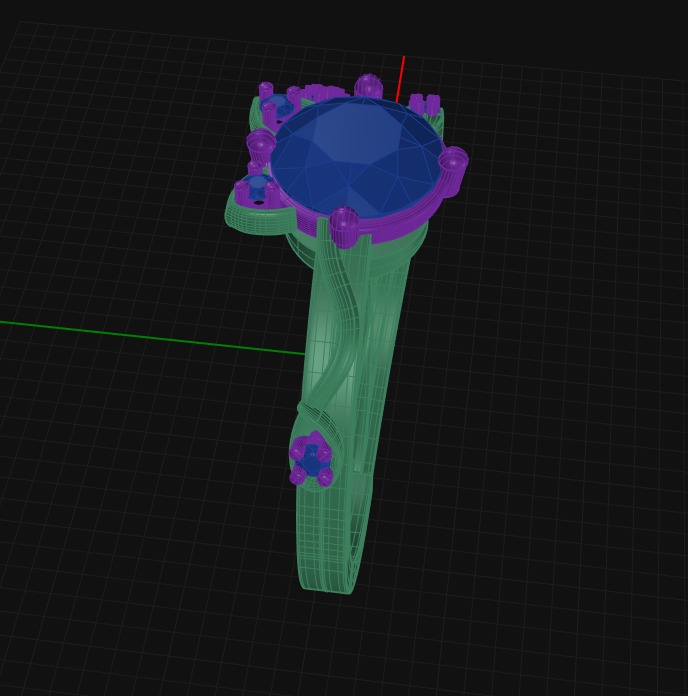Select the large blue center gemstone

[356, 158]
